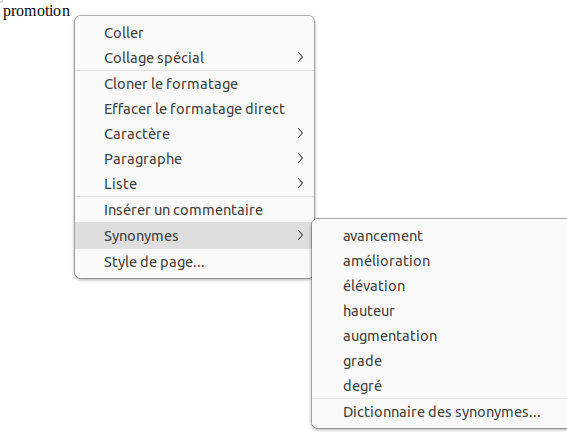Screen dimensions: 567x432
Task: Choose the synonym grade
Action: pyautogui.click(x=440, y=361)
